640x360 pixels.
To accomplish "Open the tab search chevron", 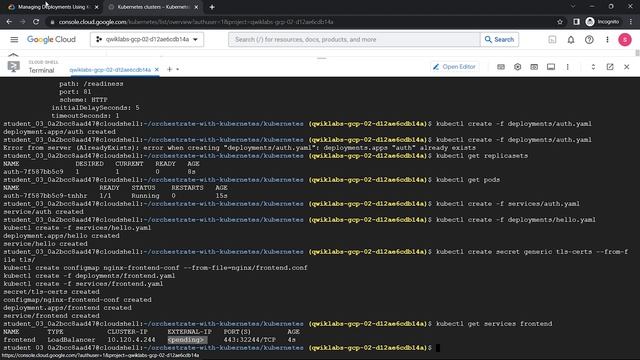I will pyautogui.click(x=573, y=7).
